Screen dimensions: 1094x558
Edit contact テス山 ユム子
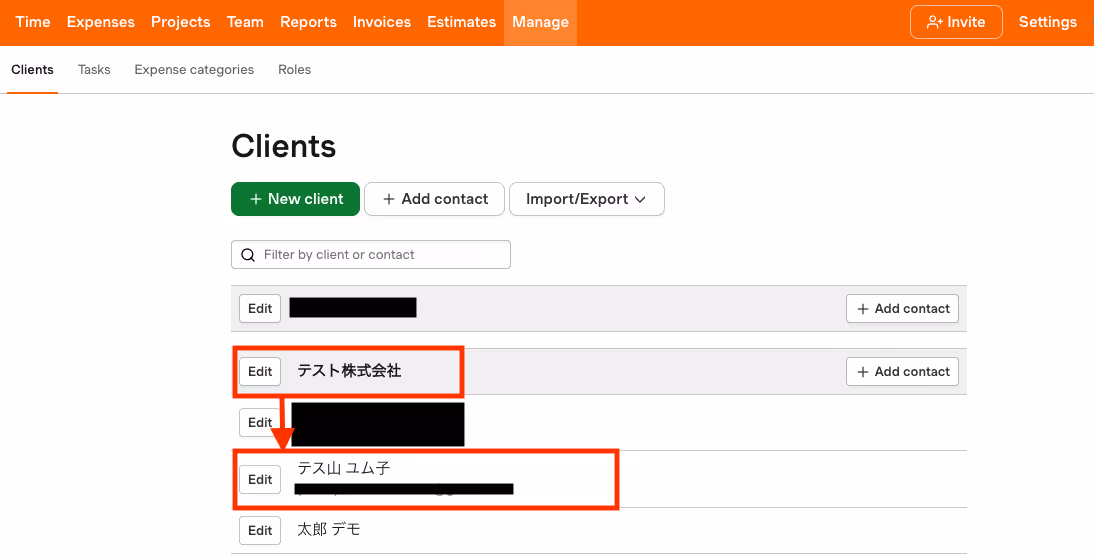point(260,479)
